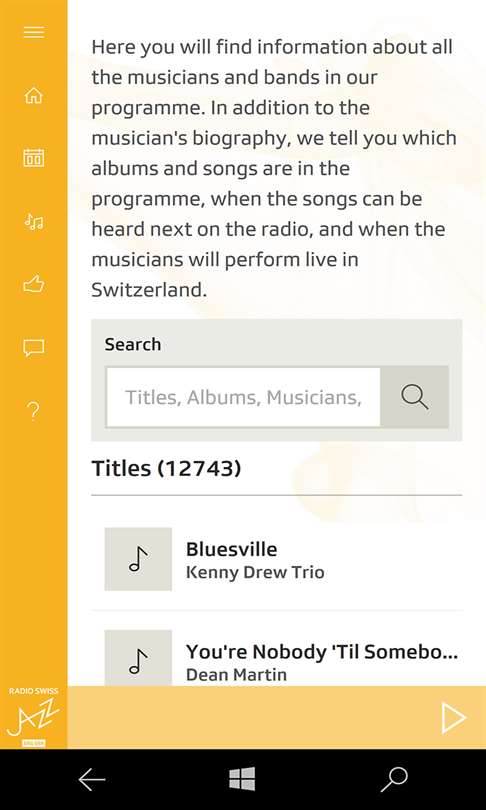Open You're Nobody 'Til Somebody title

(322, 652)
